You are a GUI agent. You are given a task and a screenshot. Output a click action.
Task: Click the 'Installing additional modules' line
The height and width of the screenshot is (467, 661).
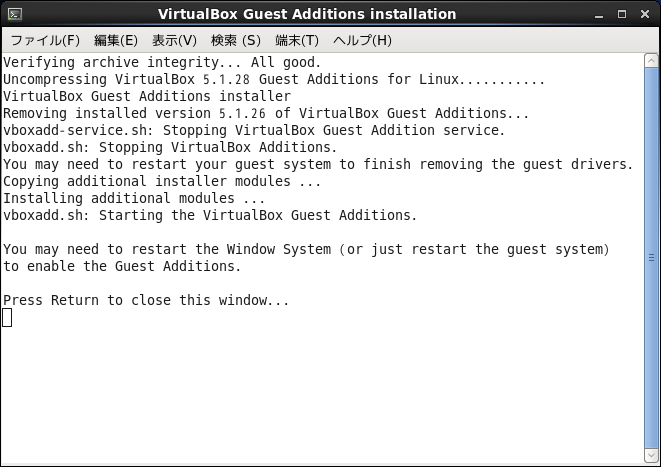coord(134,198)
